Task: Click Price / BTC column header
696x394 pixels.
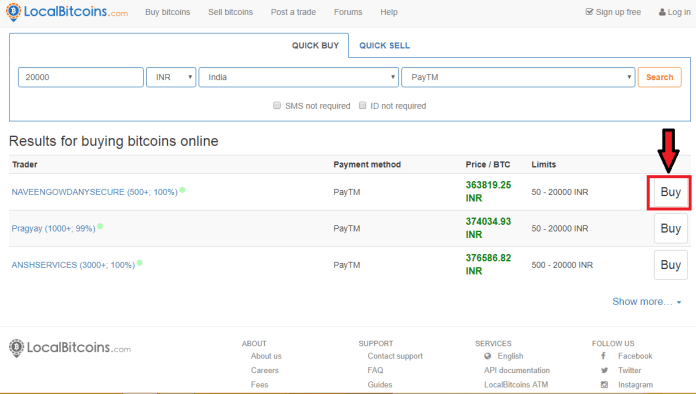Action: pyautogui.click(x=488, y=165)
